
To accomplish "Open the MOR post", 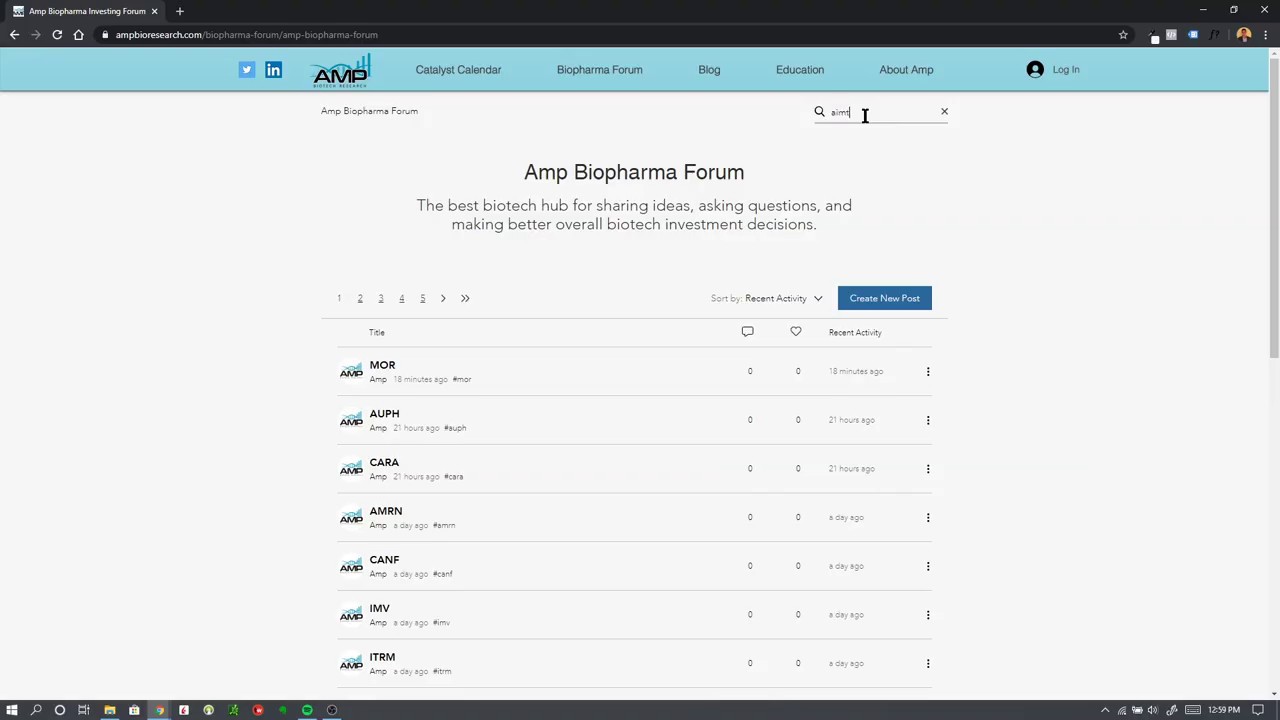I will click(x=382, y=365).
